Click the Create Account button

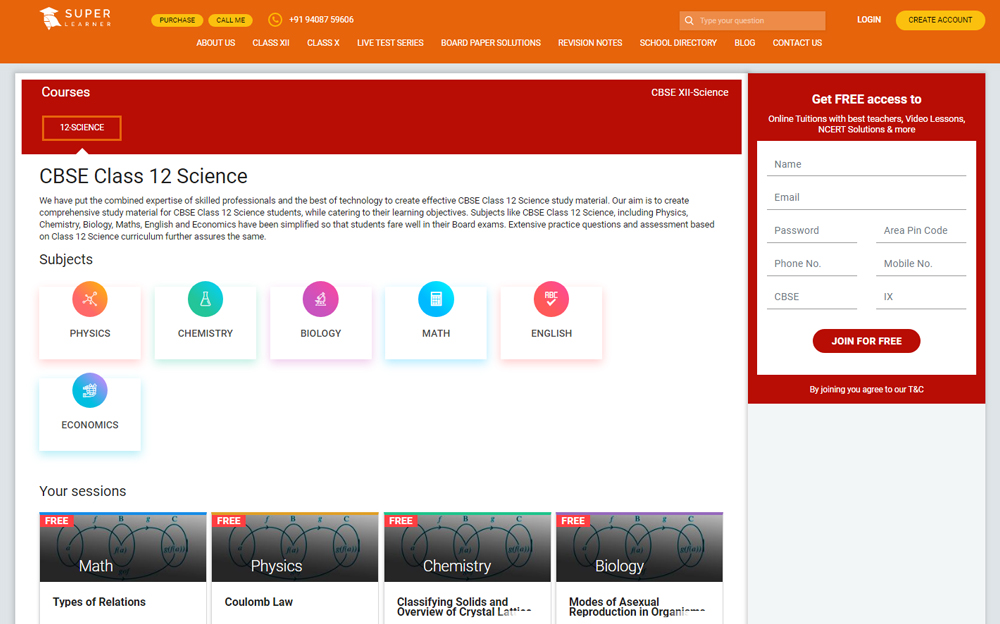[x=940, y=20]
